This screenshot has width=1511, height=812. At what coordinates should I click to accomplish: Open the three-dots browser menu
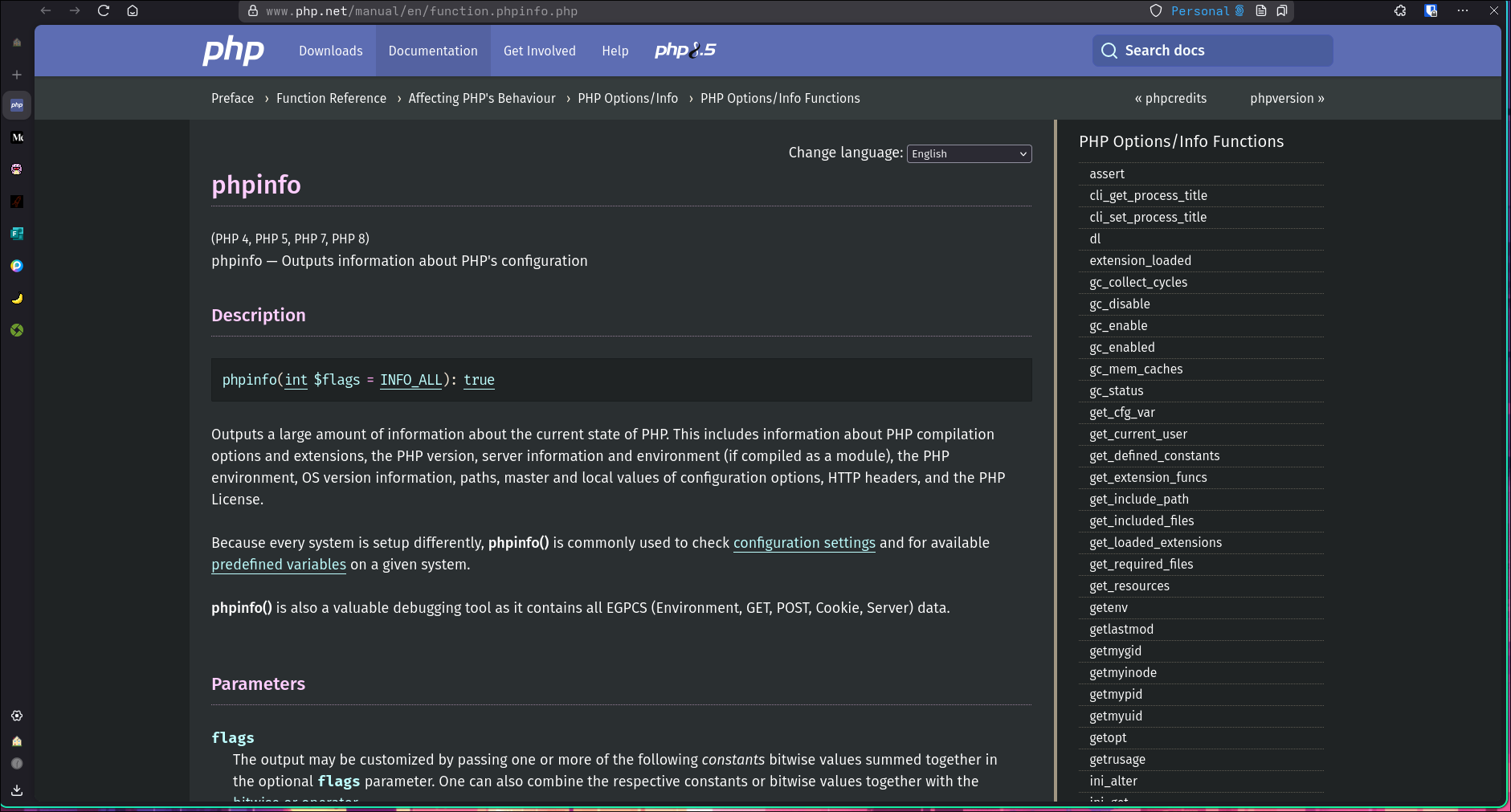(1463, 10)
